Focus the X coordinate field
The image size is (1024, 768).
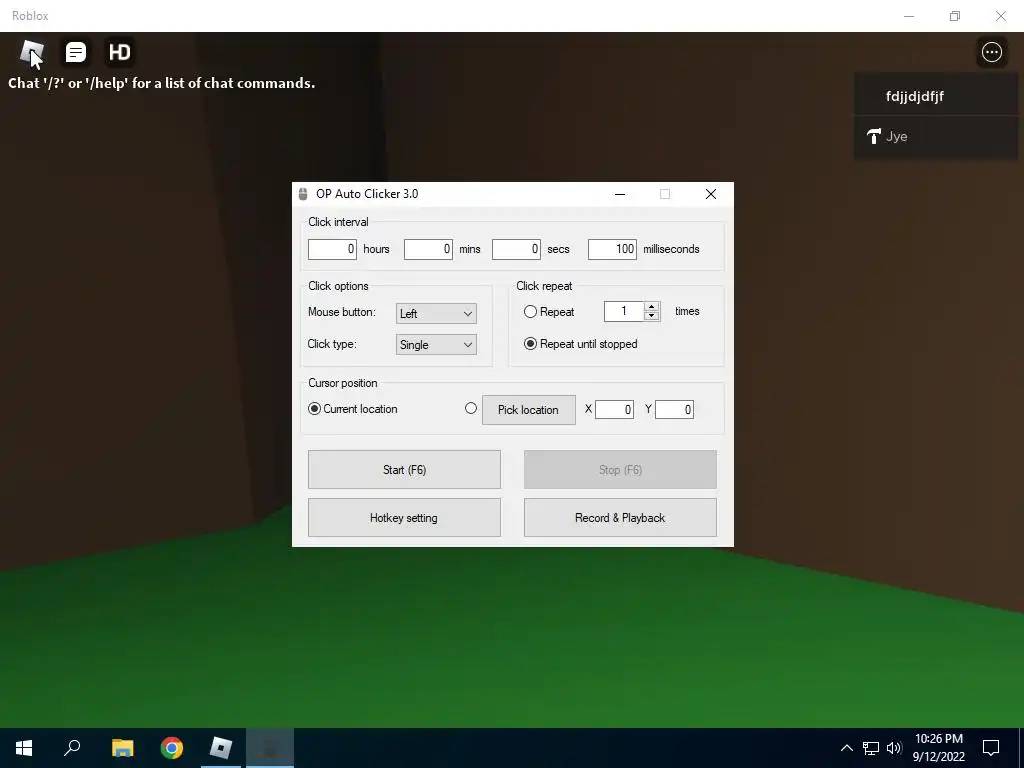pos(615,409)
